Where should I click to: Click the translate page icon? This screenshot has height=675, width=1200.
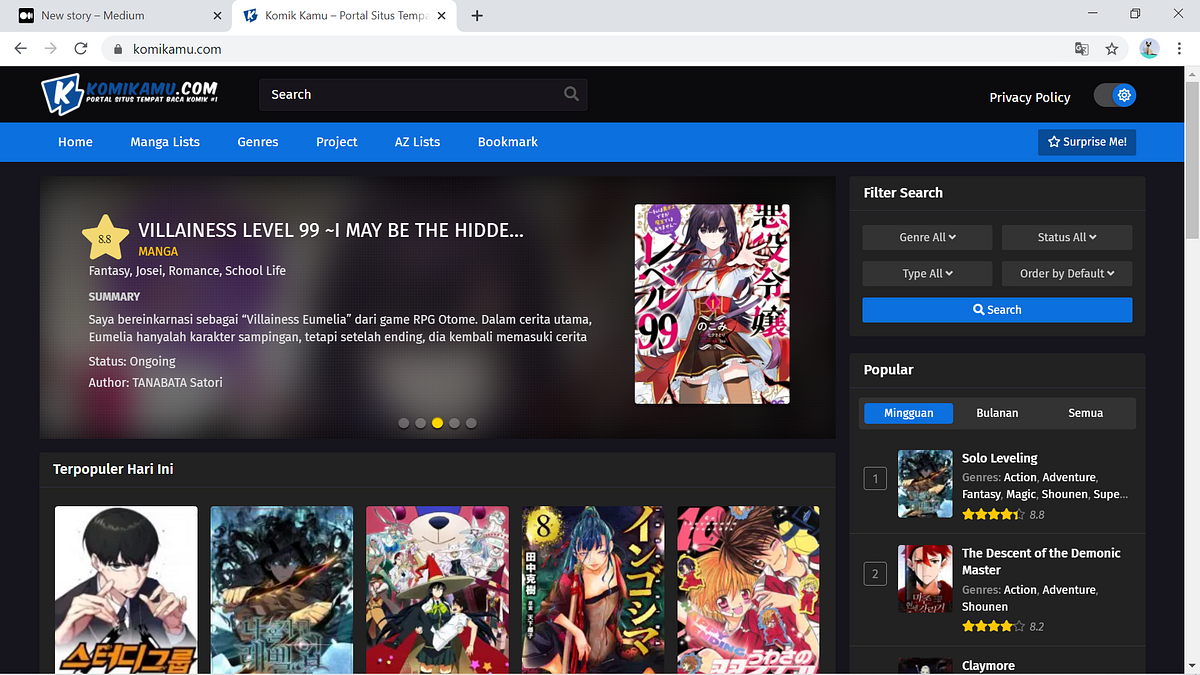point(1081,48)
